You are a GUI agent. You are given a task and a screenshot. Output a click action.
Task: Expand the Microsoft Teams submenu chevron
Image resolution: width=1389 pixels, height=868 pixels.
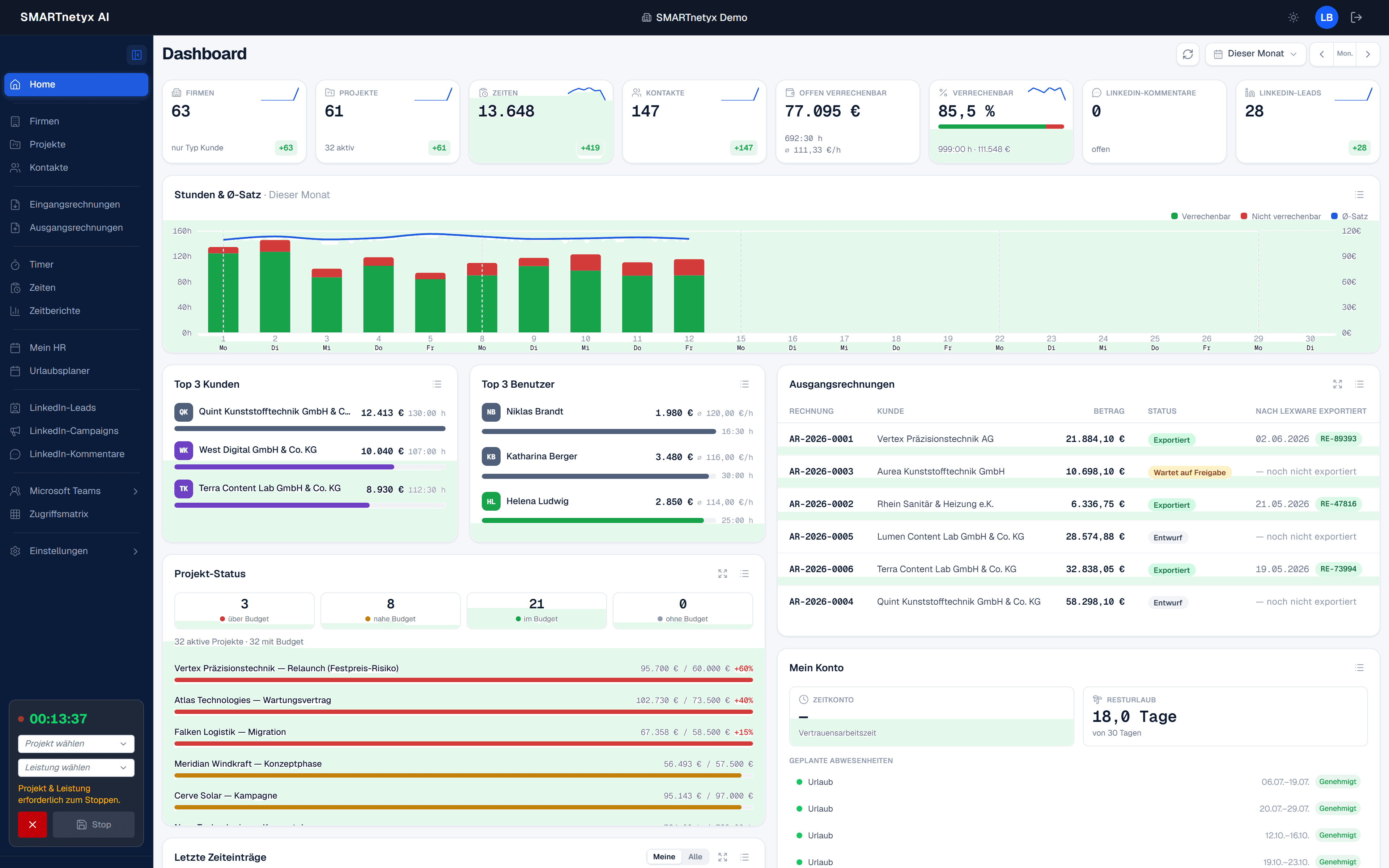click(x=135, y=491)
